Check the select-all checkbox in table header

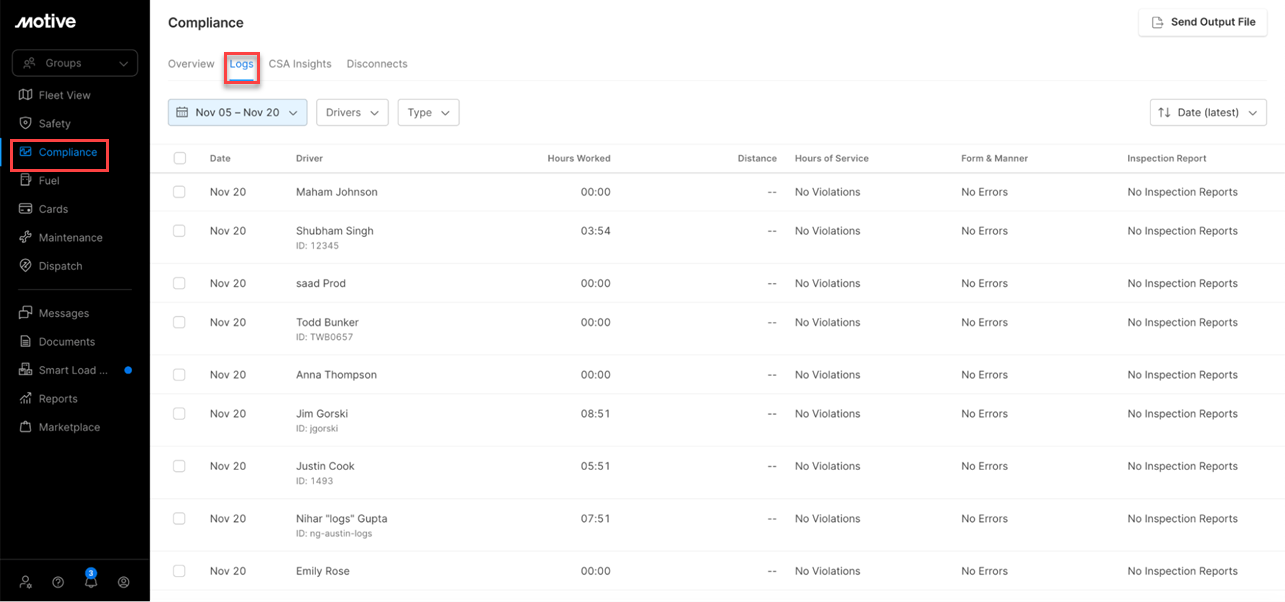pyautogui.click(x=179, y=158)
